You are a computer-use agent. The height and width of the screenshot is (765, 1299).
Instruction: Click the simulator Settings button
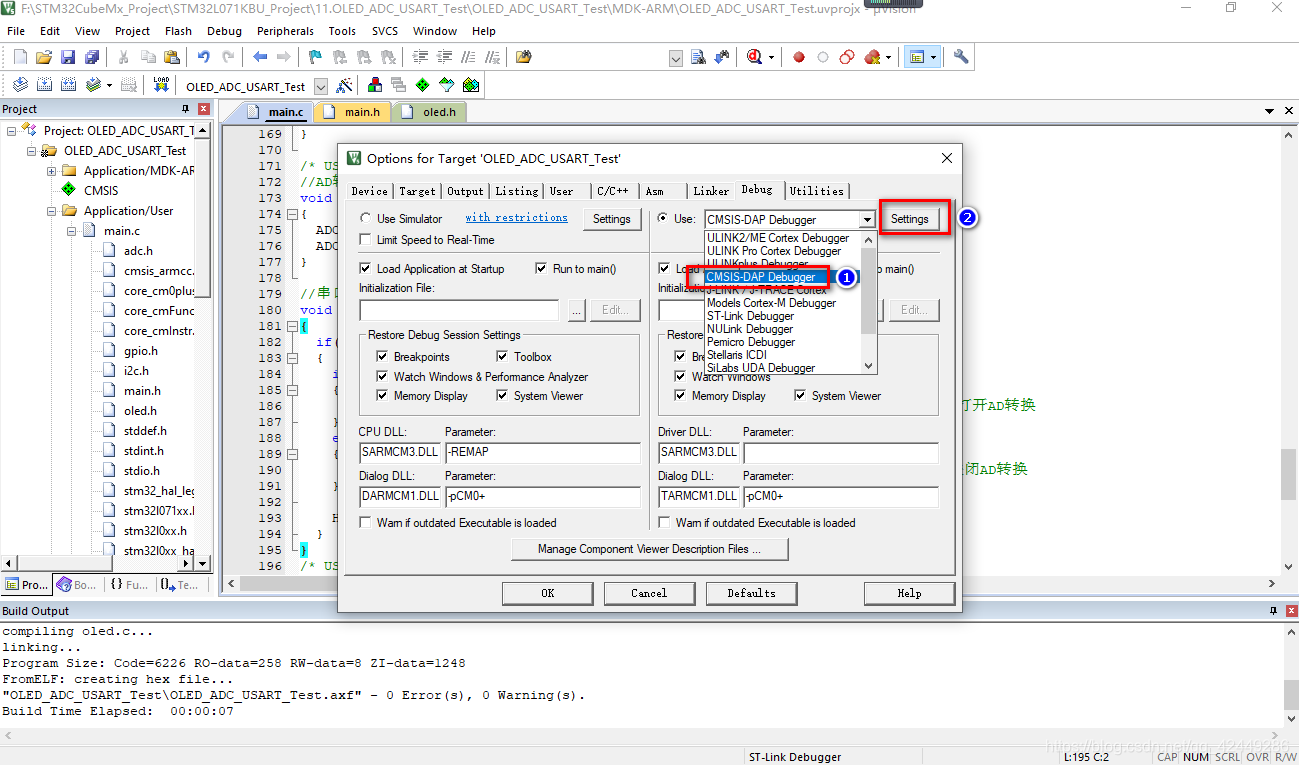tap(612, 219)
